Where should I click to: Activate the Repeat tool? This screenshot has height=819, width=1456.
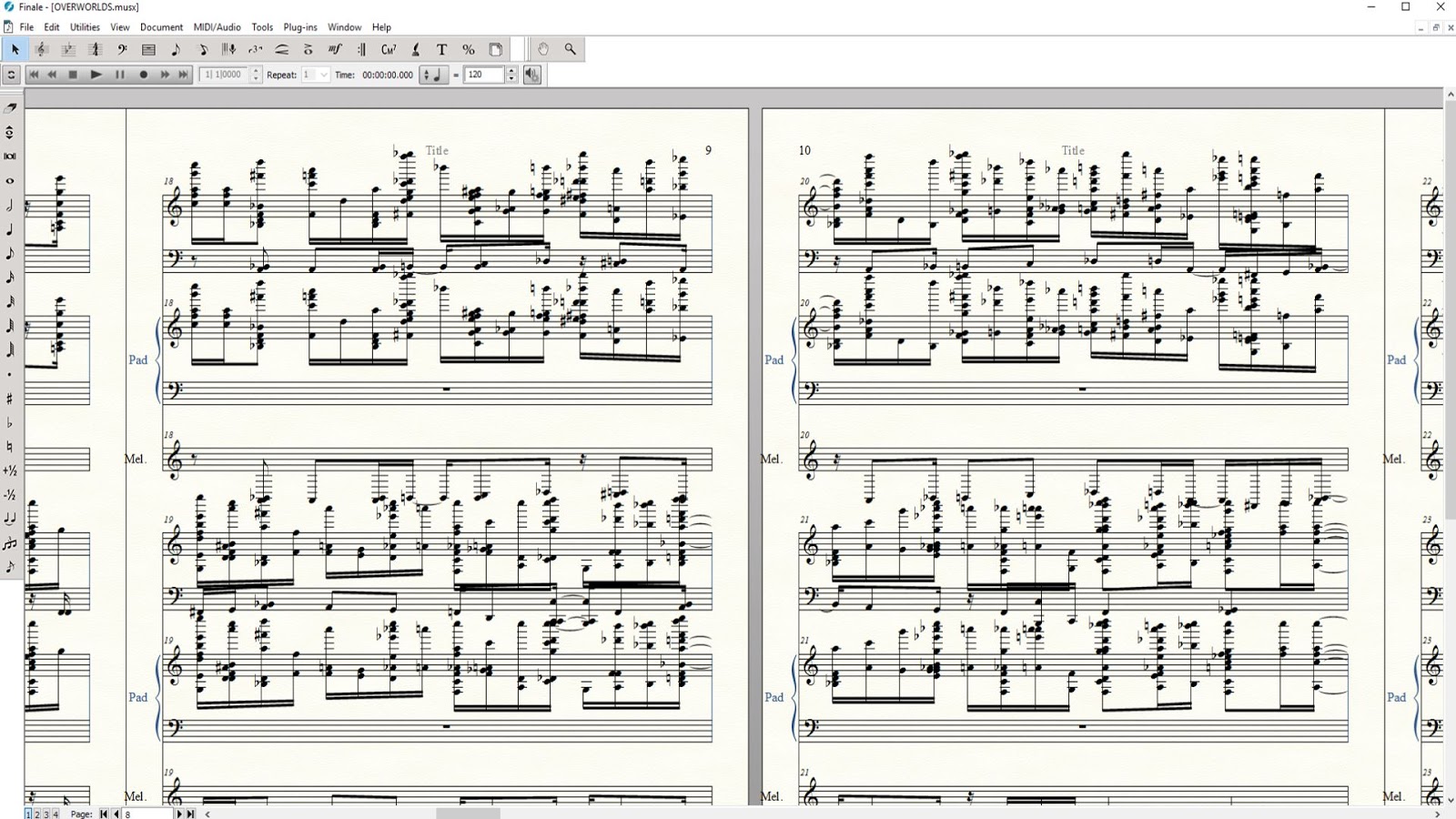362,49
